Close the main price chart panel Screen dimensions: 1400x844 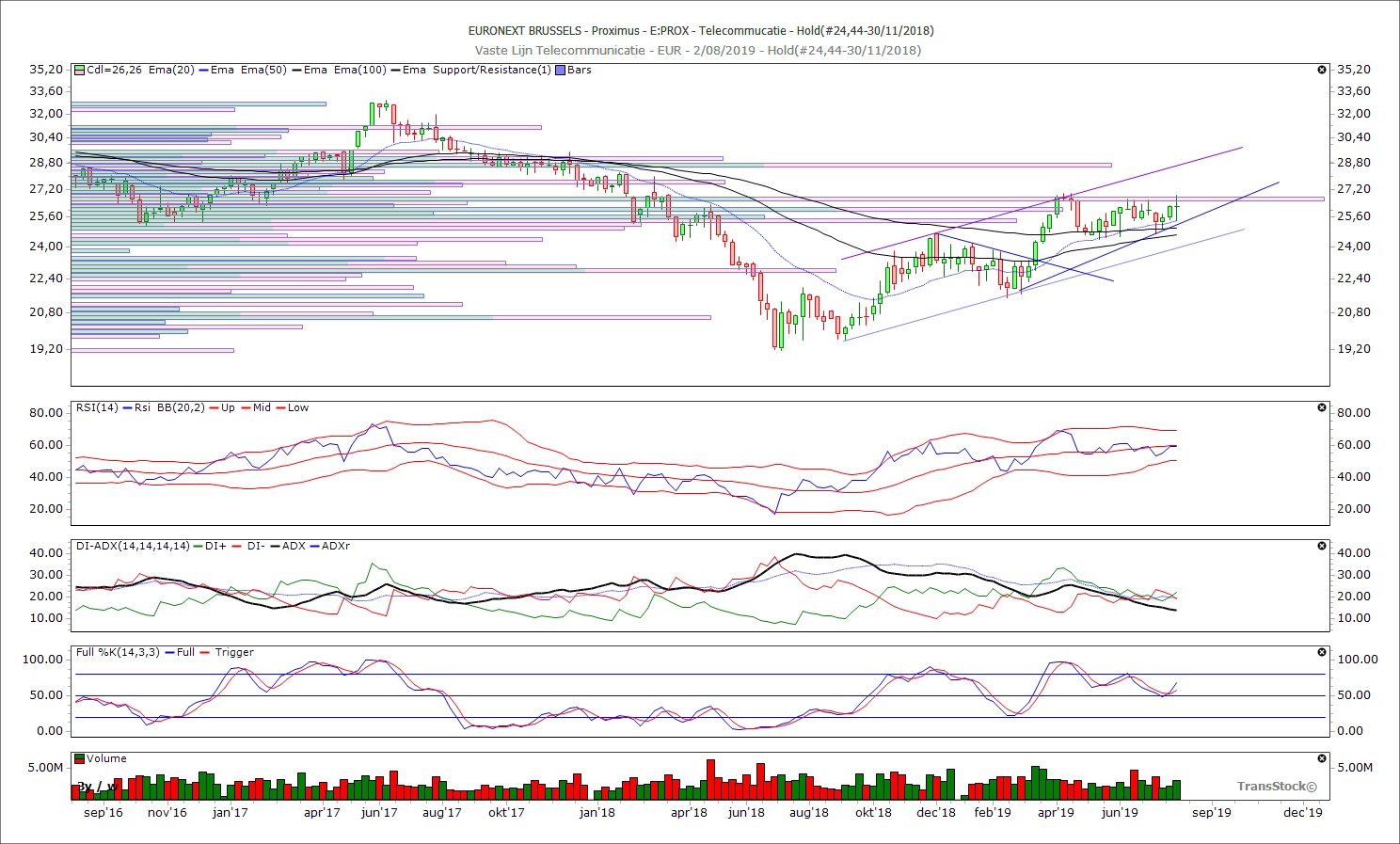(1322, 70)
